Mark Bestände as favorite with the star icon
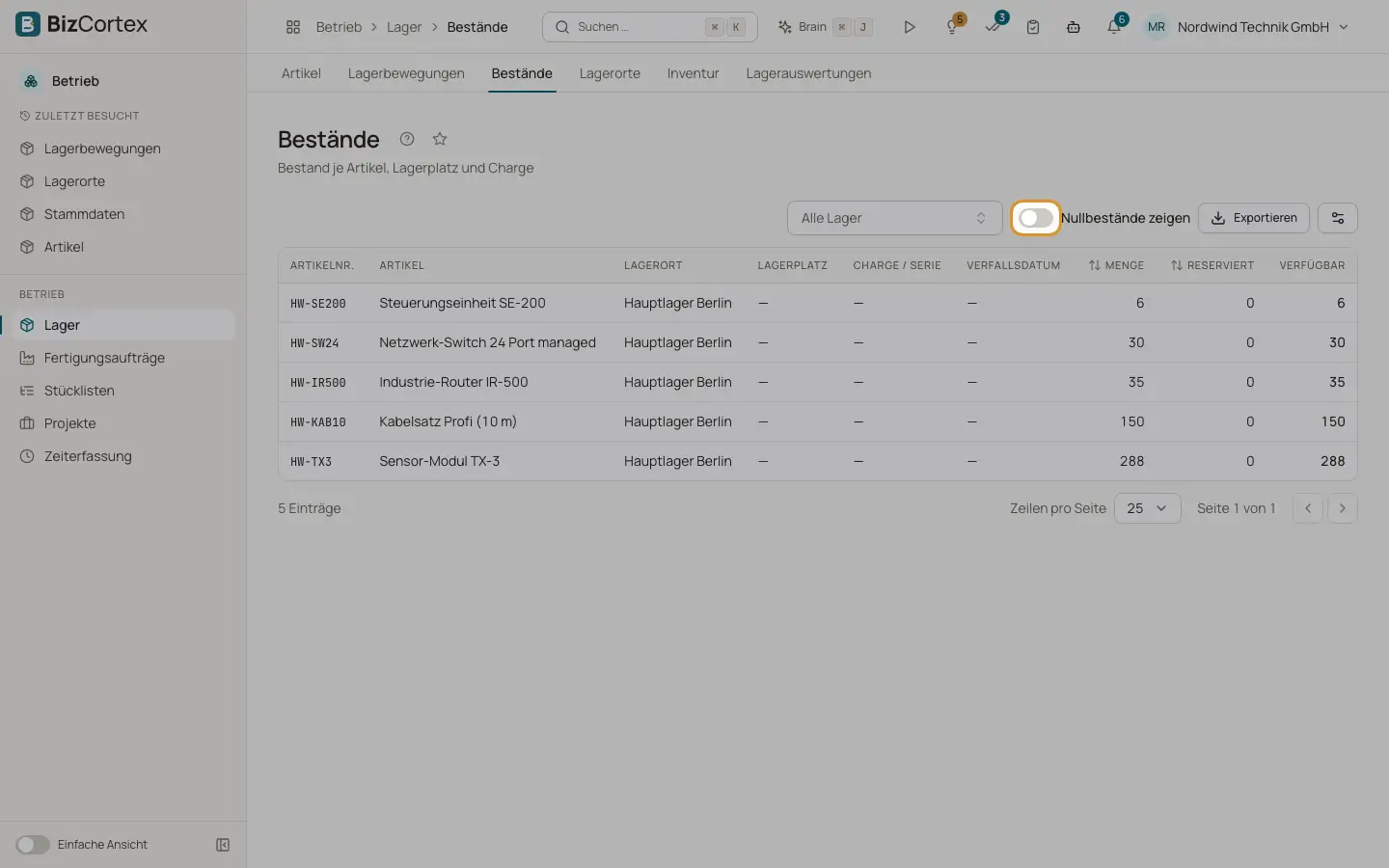The height and width of the screenshot is (868, 1389). 440,139
